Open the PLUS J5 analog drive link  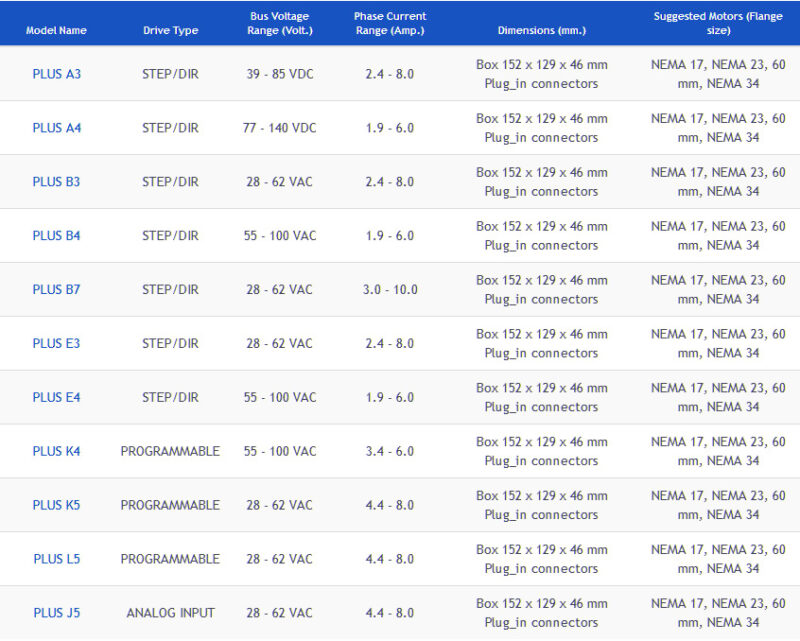(56, 613)
